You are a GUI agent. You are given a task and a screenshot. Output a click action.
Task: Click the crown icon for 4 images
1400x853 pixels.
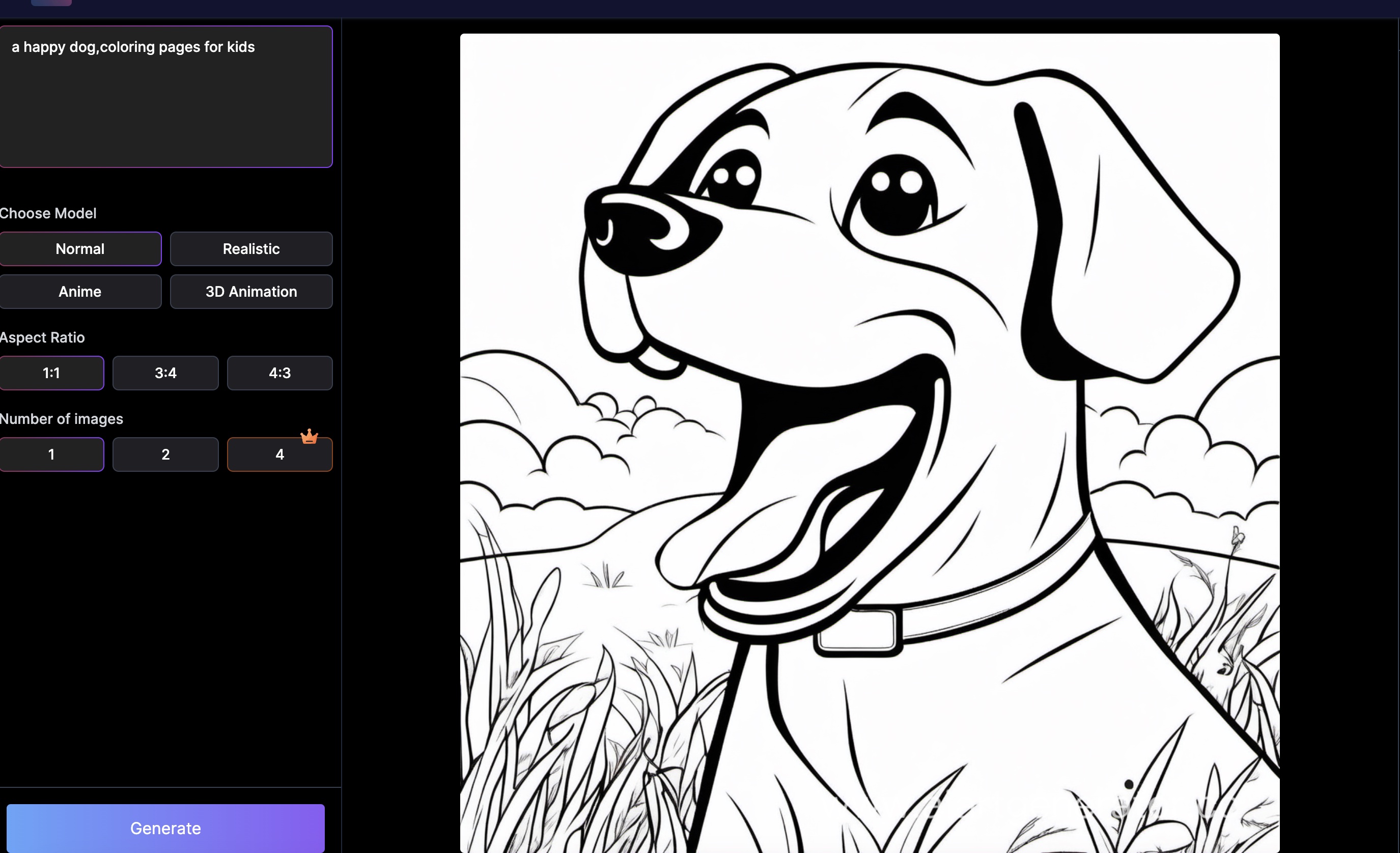coord(309,434)
